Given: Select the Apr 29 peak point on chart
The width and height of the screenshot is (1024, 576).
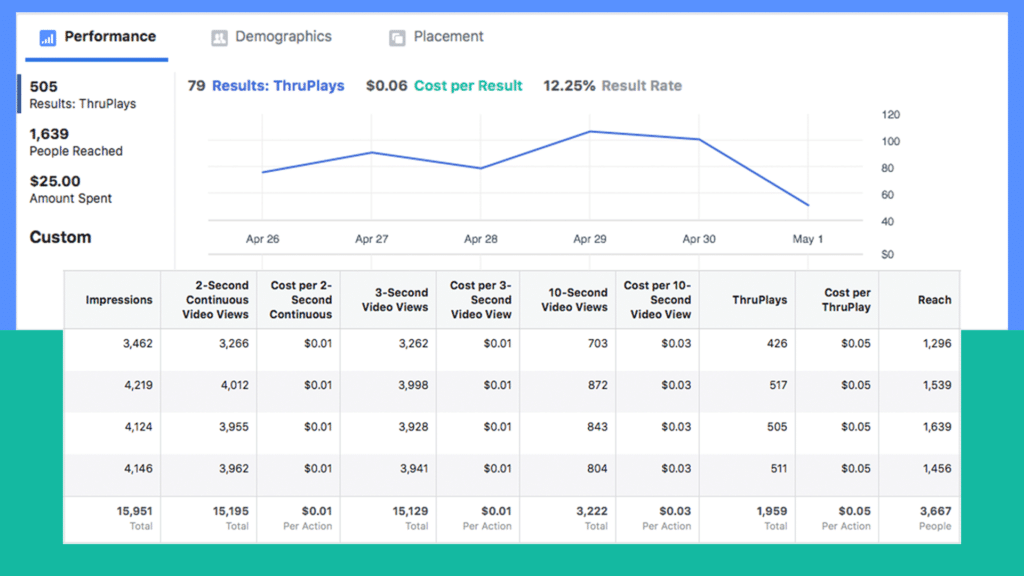Looking at the screenshot, I should (592, 130).
